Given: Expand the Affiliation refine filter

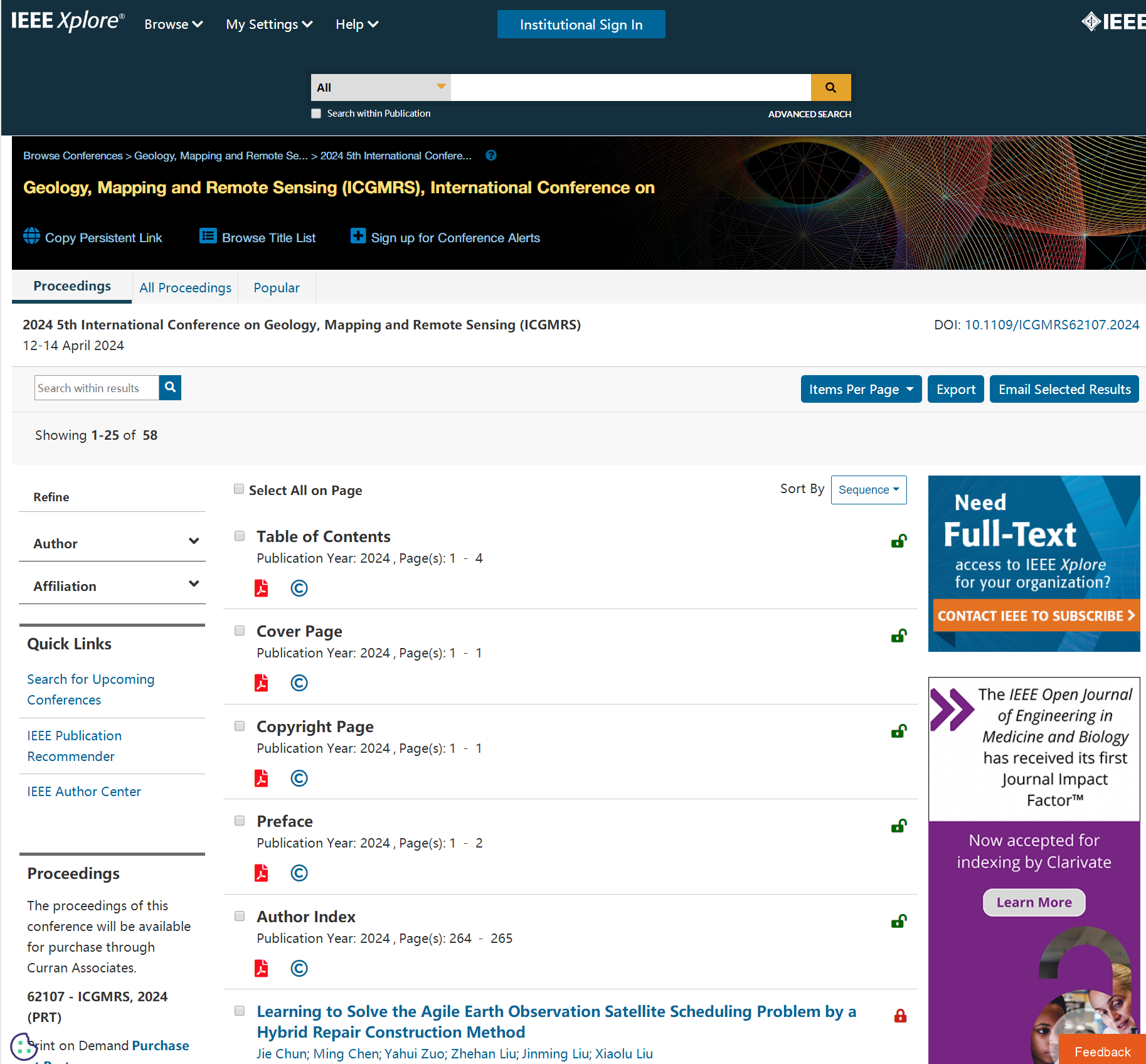Looking at the screenshot, I should (x=113, y=586).
